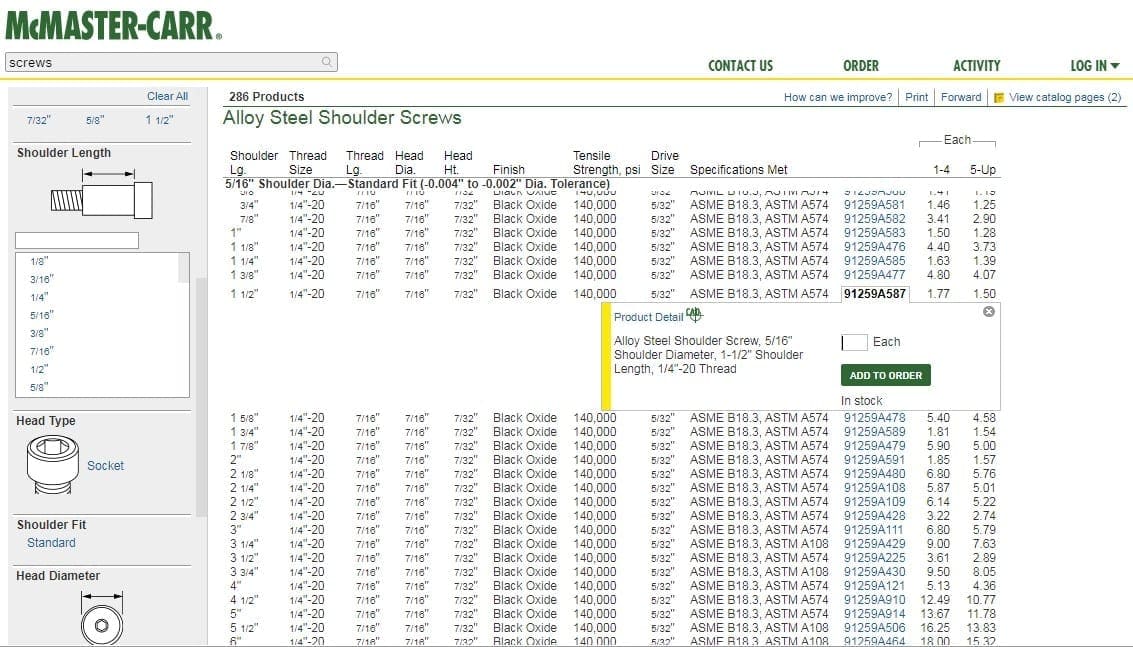Screen dimensions: 1133x647
Task: Open part number 91259A225
Action: click(x=874, y=557)
